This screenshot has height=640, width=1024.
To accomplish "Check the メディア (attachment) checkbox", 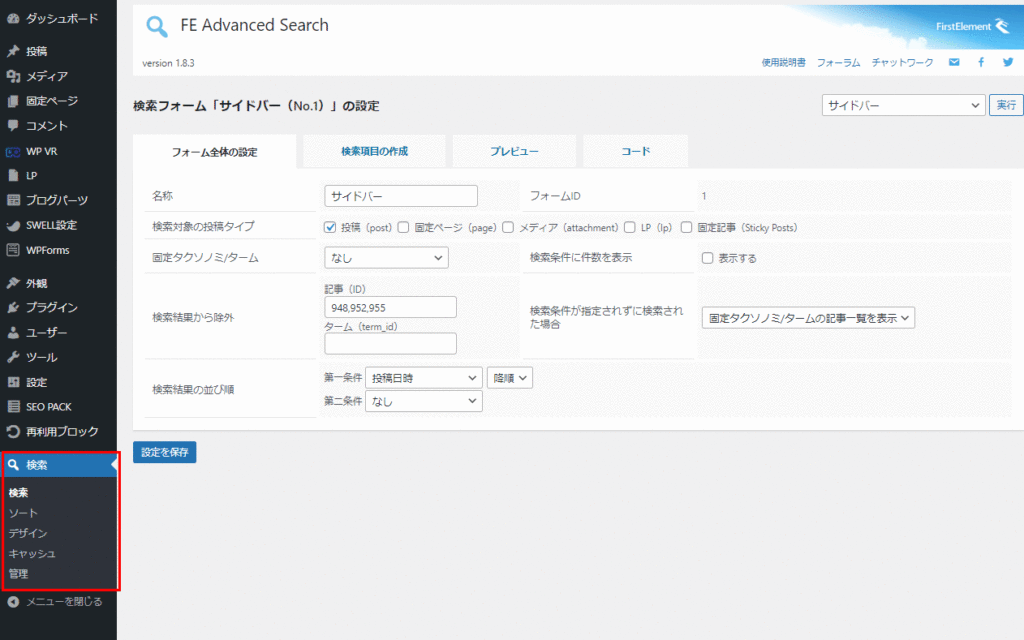I will pos(507,227).
